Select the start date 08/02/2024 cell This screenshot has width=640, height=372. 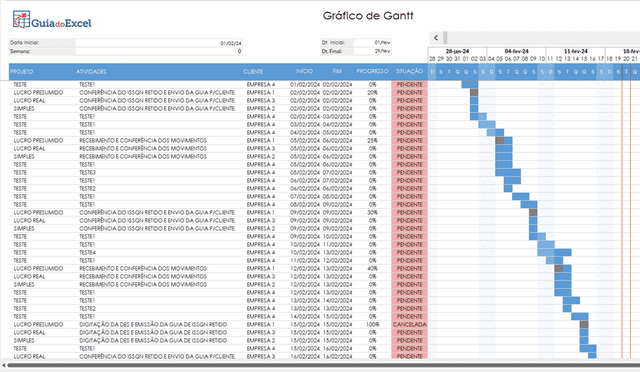click(305, 205)
